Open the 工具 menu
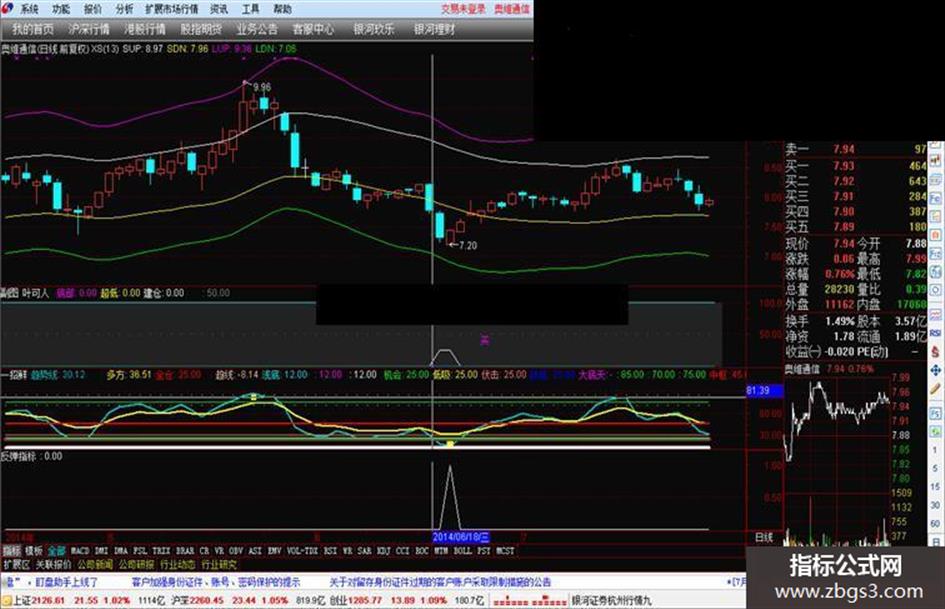 coord(250,9)
